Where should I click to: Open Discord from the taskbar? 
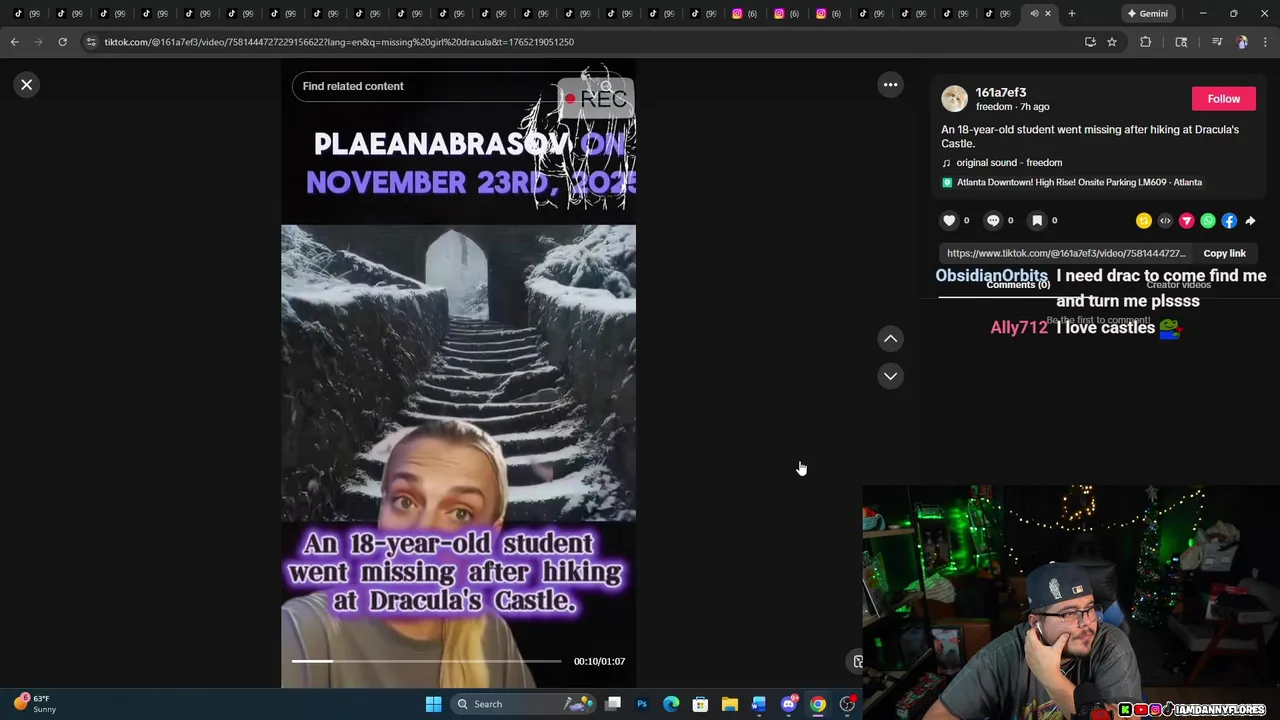789,704
